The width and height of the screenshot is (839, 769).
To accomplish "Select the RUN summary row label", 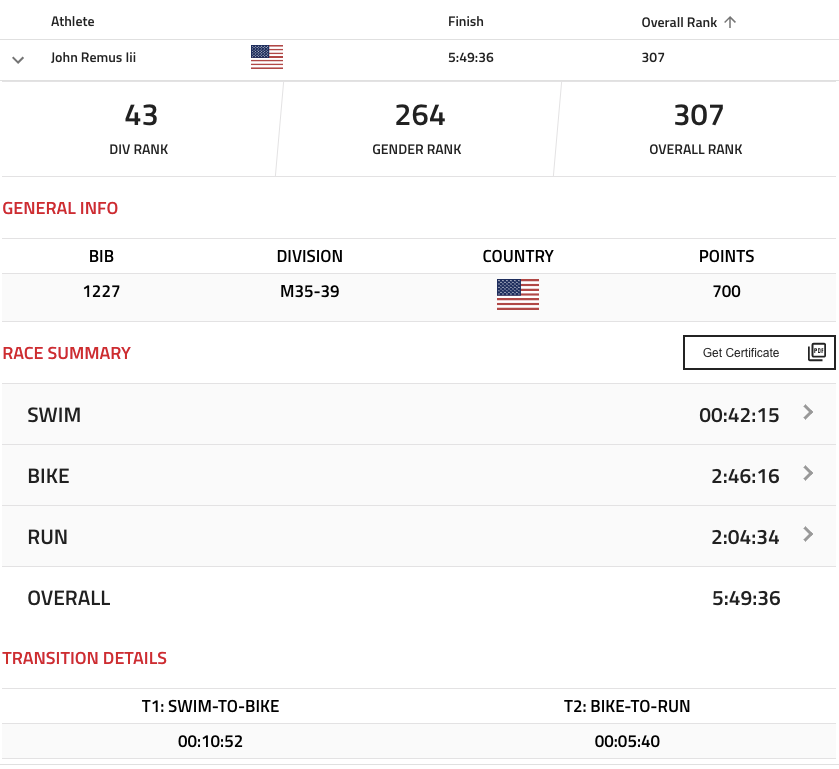I will click(48, 537).
